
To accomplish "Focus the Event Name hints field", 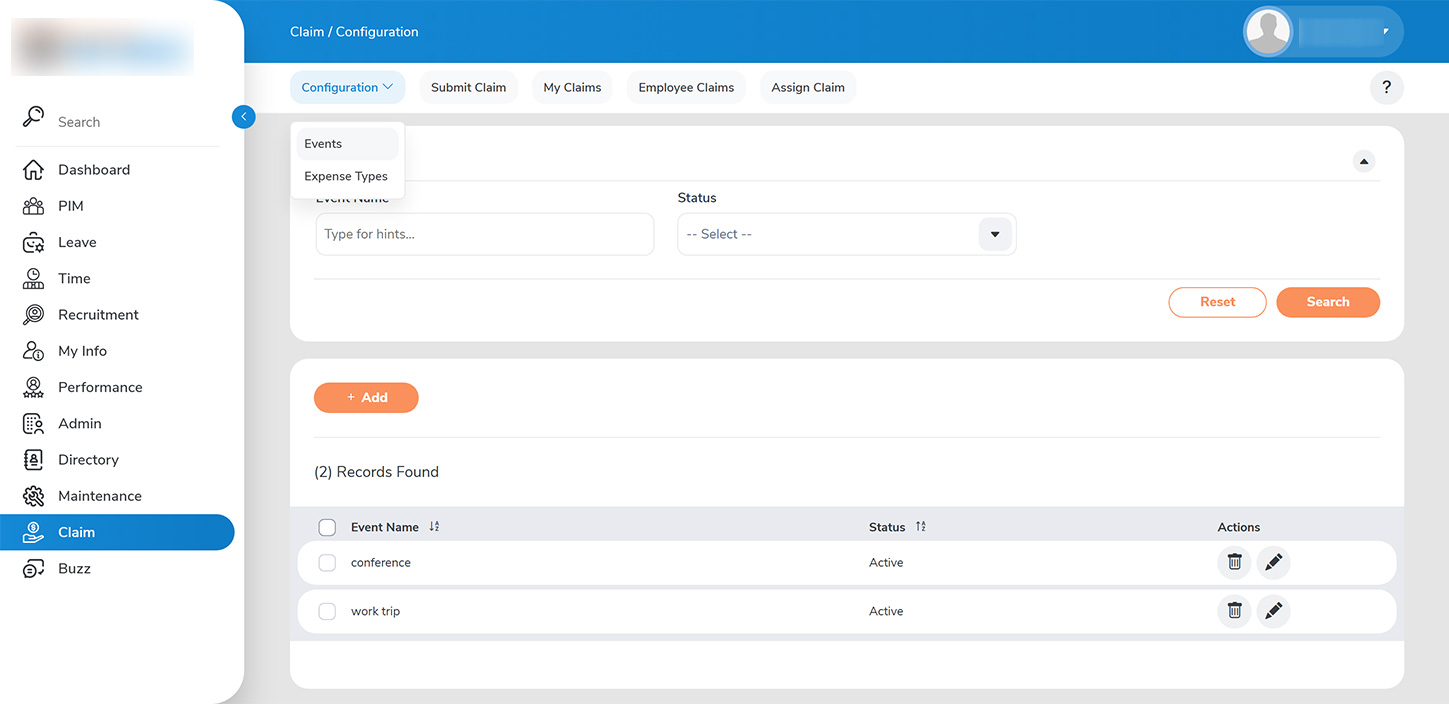I will (x=484, y=234).
